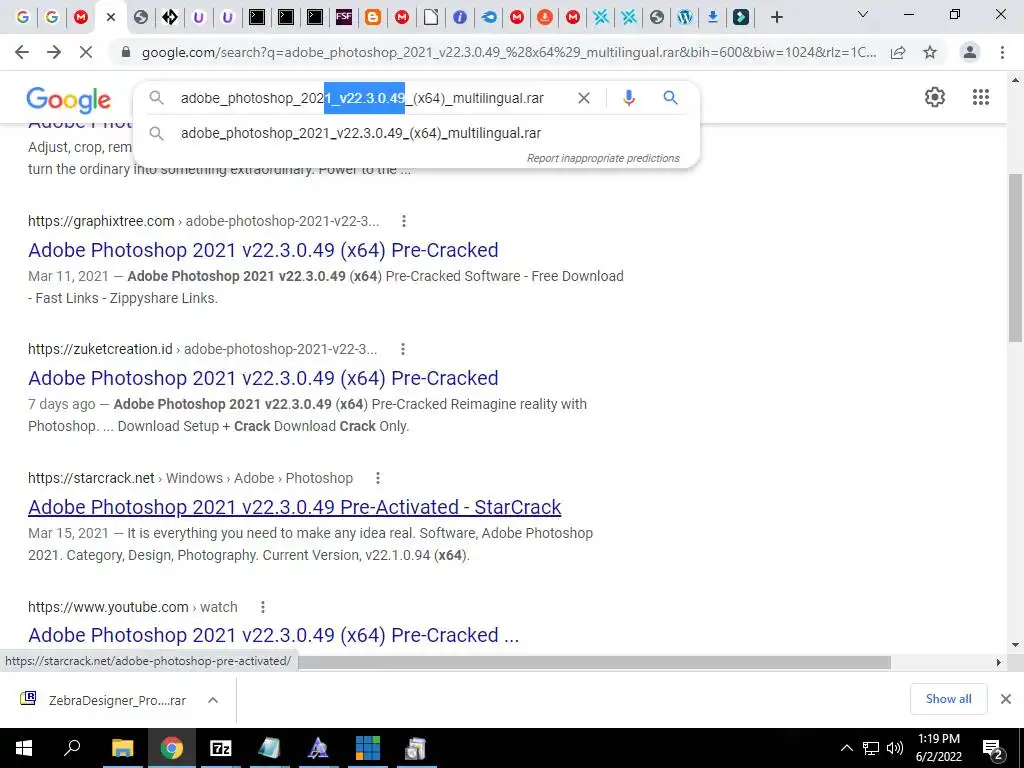This screenshot has width=1024, height=768.
Task: Open more options for youtube.com result
Action: tap(263, 607)
